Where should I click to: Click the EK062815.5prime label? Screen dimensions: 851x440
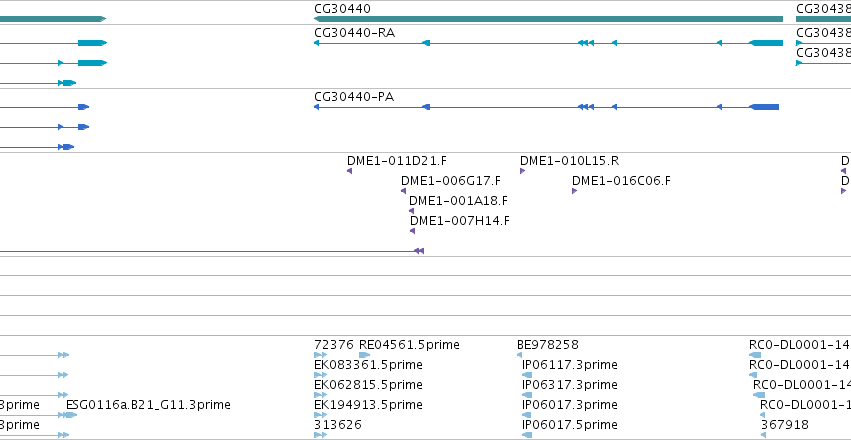[369, 385]
